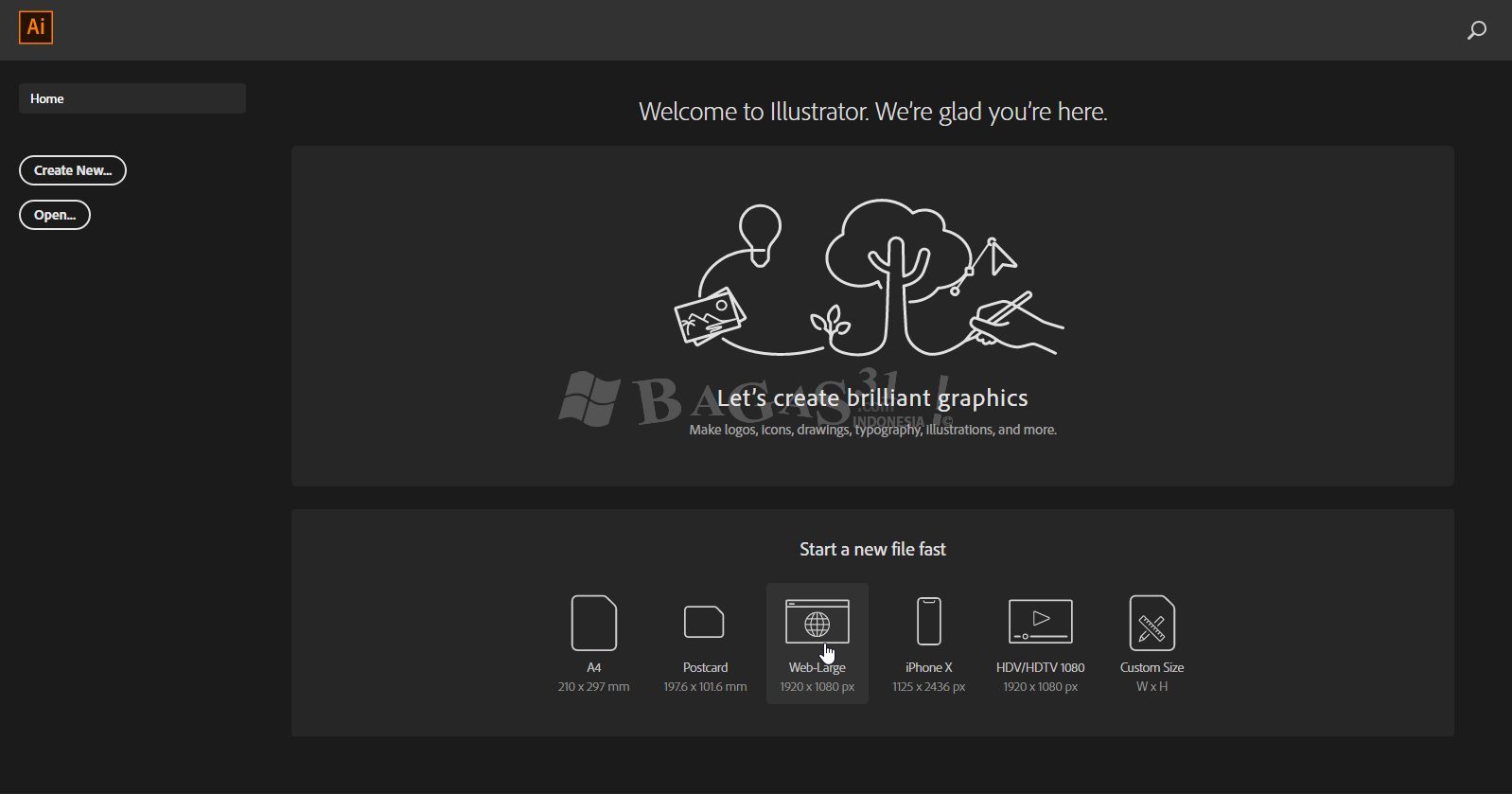Choose the iPhone X preset icon
This screenshot has width=1512, height=794.
929,622
